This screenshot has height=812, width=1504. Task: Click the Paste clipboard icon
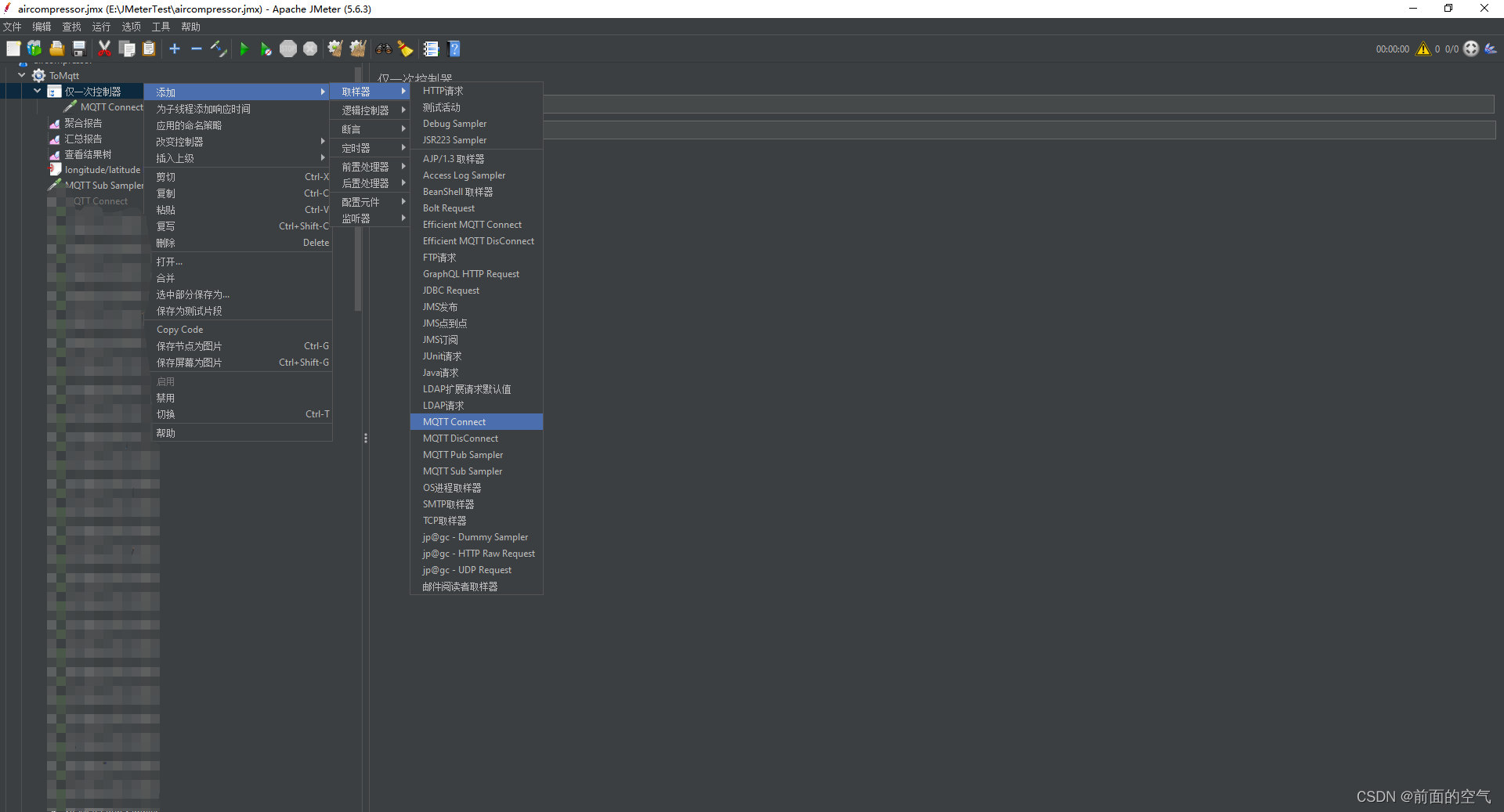[149, 49]
